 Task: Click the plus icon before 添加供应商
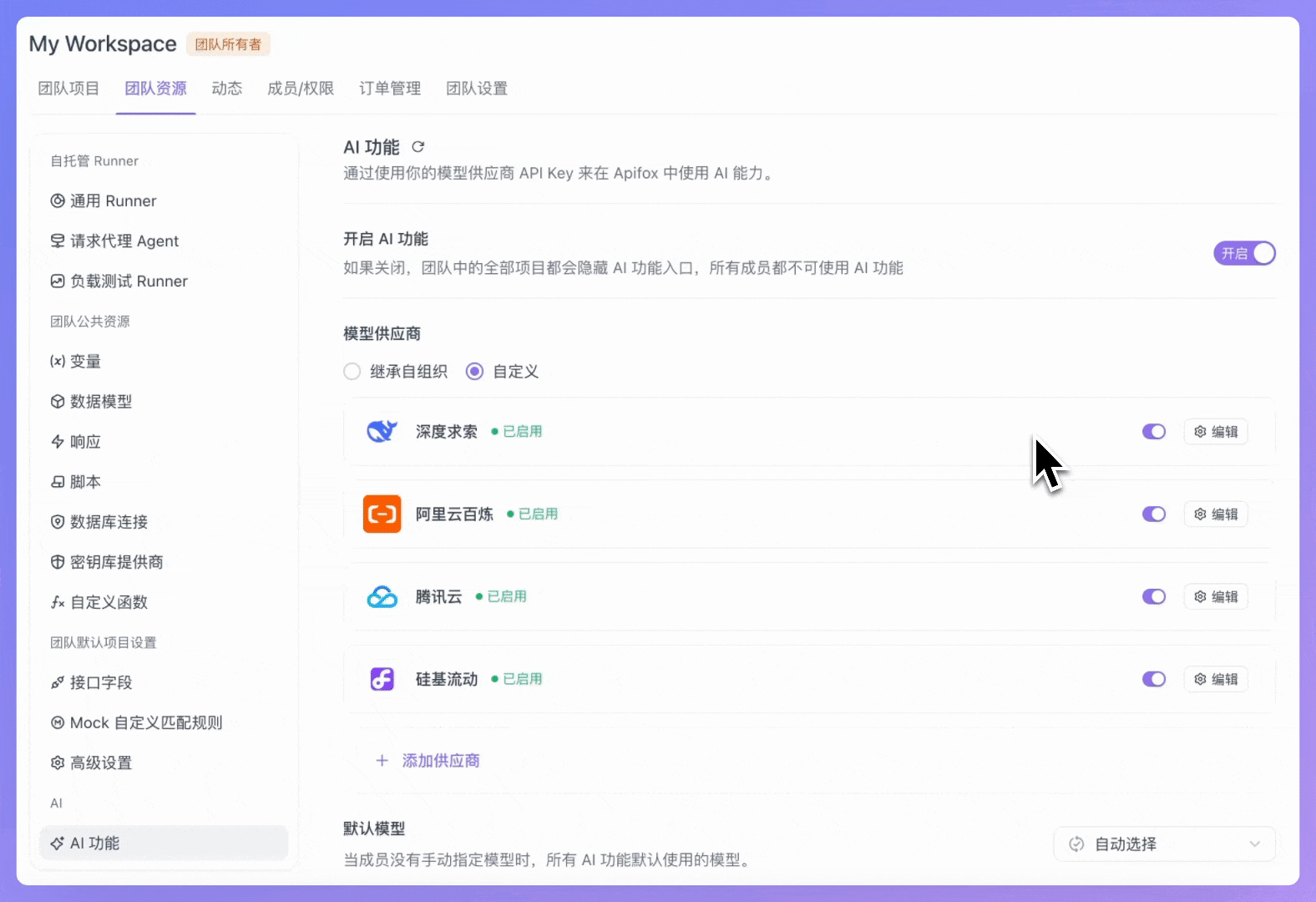click(x=382, y=760)
